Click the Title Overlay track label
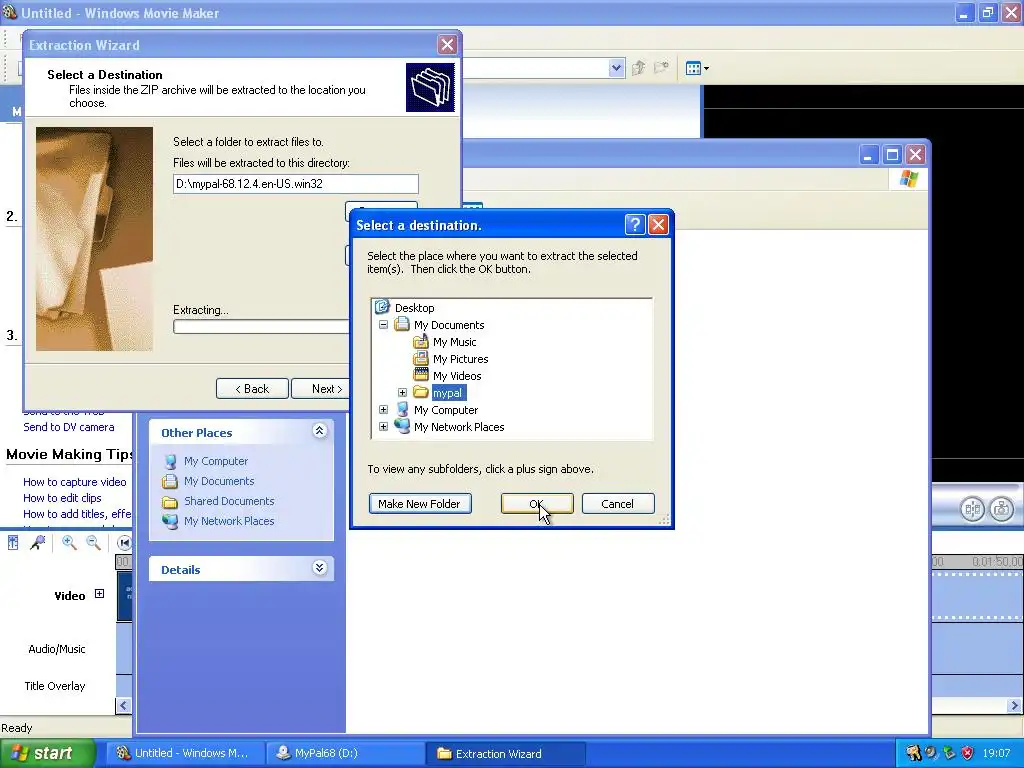This screenshot has height=768, width=1024. click(x=55, y=686)
